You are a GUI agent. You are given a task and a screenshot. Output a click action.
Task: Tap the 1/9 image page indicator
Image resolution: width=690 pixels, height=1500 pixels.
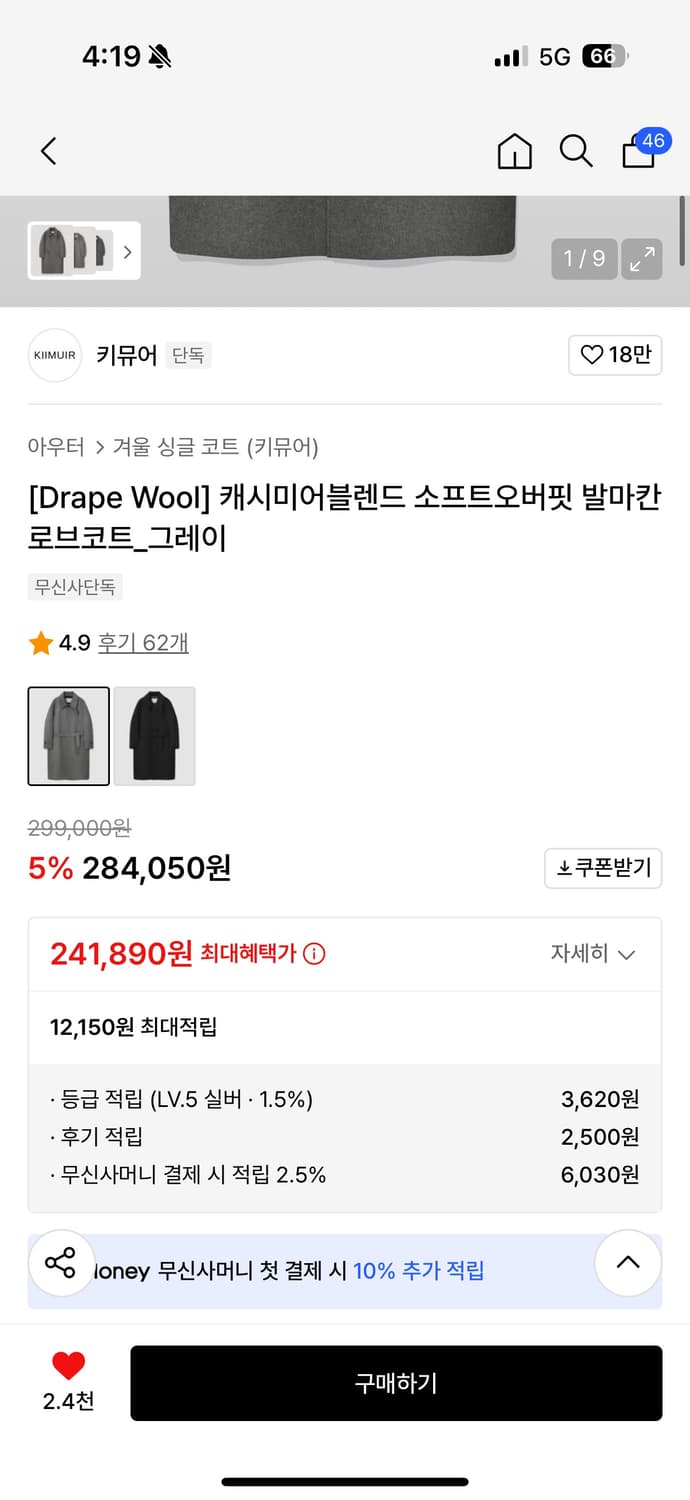point(583,259)
